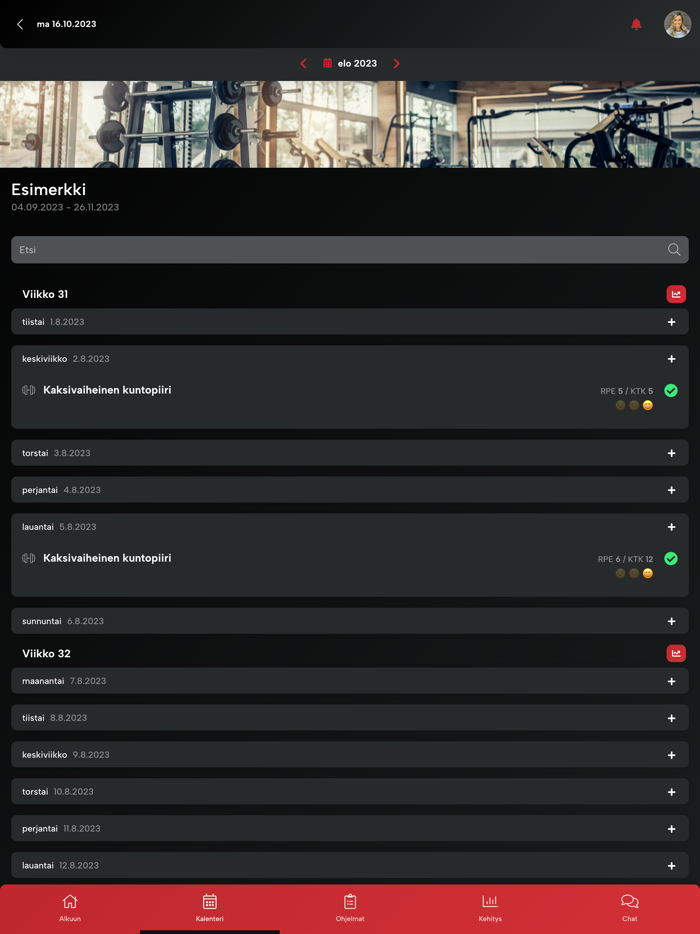Add workout on lauantai 5.8.2023

click(671, 527)
